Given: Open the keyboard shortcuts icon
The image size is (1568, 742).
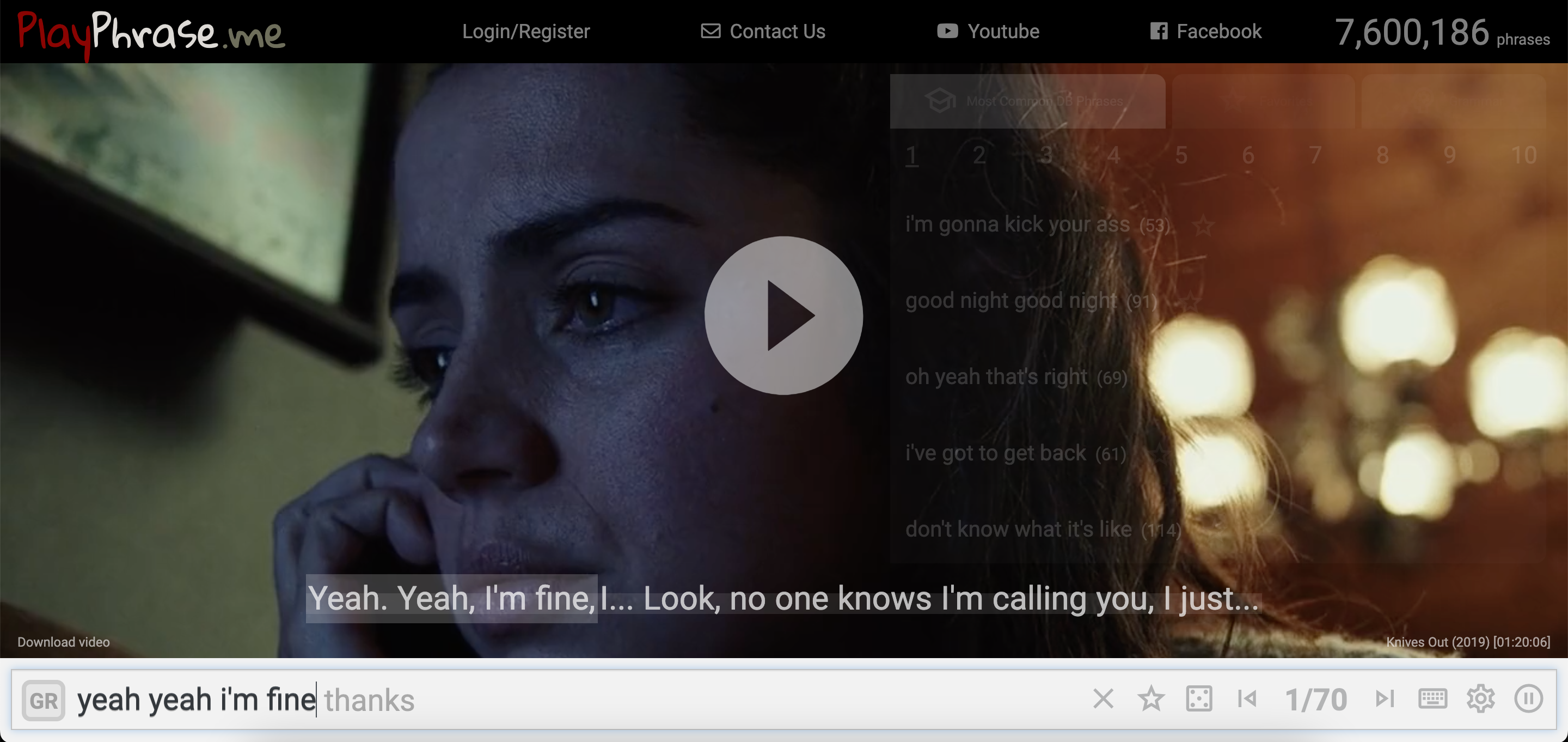Looking at the screenshot, I should pos(1432,699).
